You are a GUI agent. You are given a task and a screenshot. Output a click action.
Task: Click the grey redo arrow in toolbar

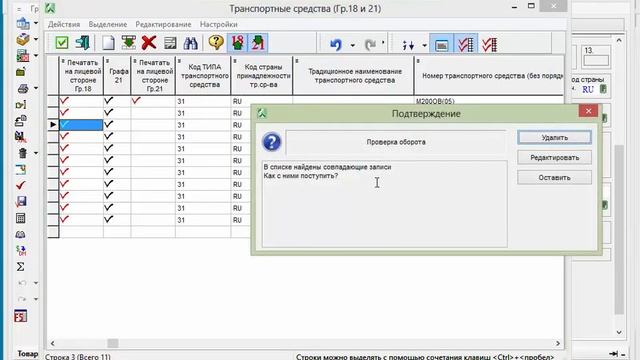370,44
